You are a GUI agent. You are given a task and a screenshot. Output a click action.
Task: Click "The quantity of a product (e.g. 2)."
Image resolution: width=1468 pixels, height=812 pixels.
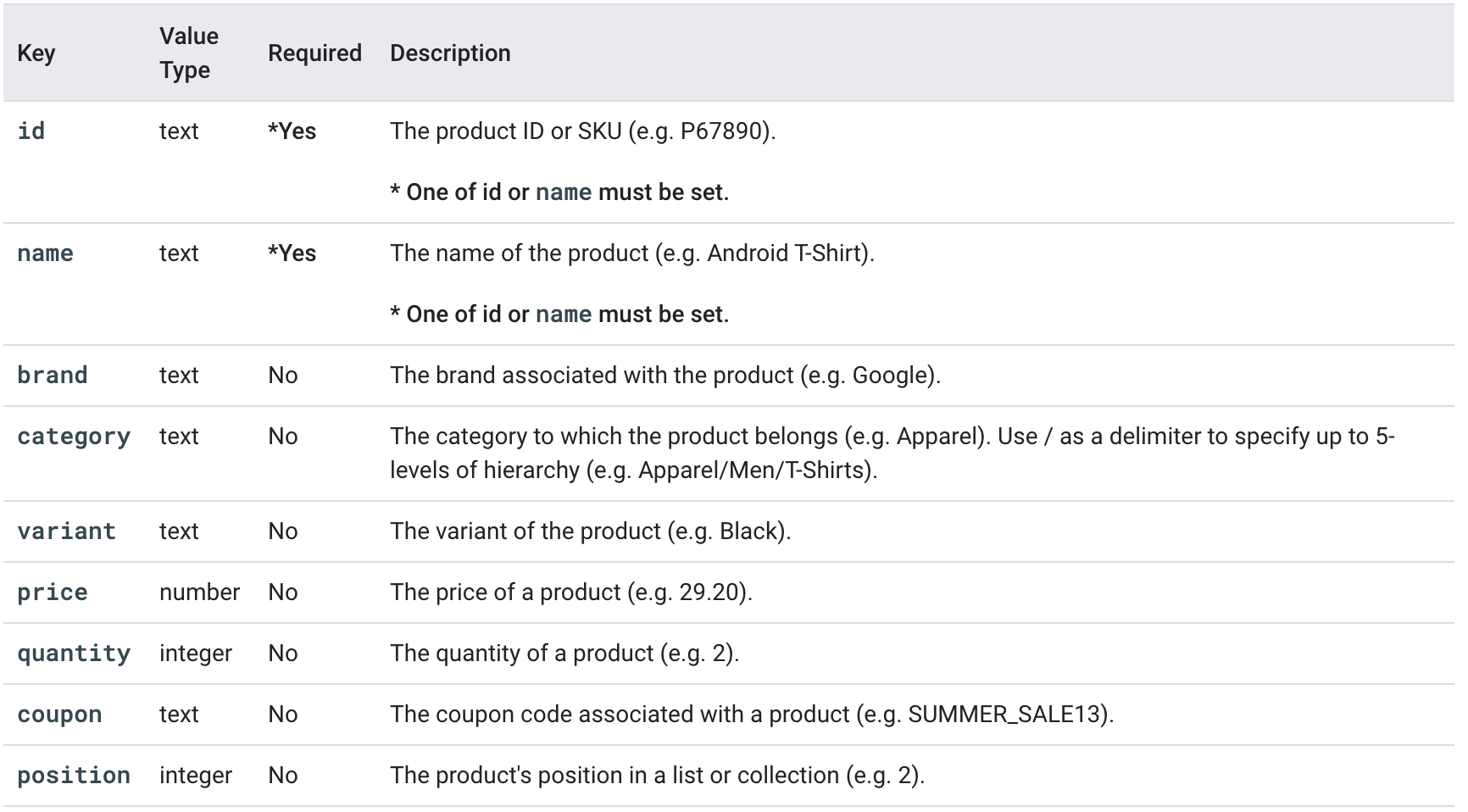point(564,653)
